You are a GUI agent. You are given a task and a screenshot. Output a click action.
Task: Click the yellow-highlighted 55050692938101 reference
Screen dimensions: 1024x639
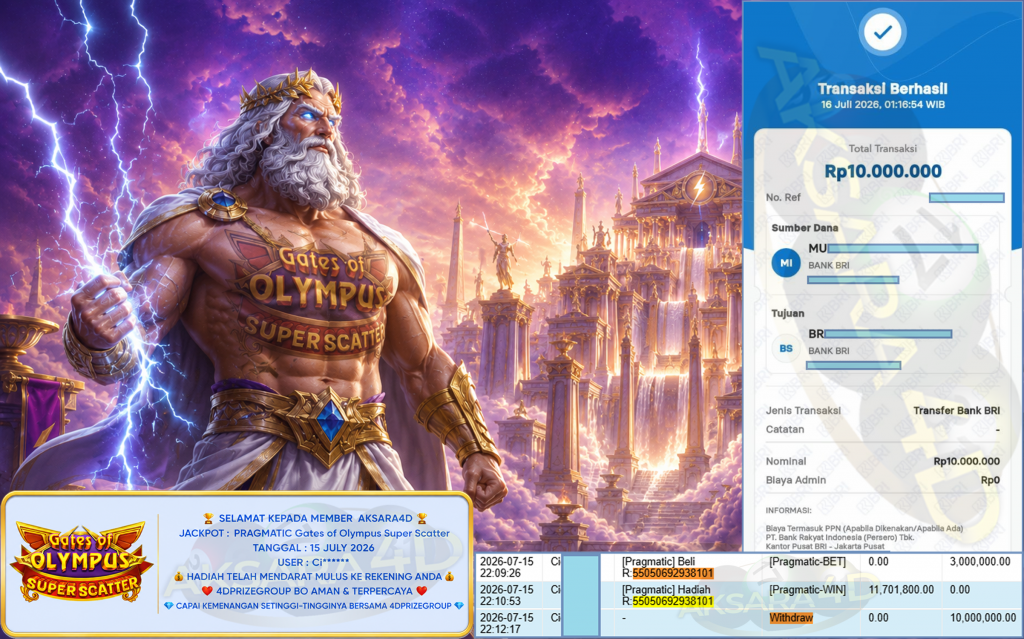[673, 602]
